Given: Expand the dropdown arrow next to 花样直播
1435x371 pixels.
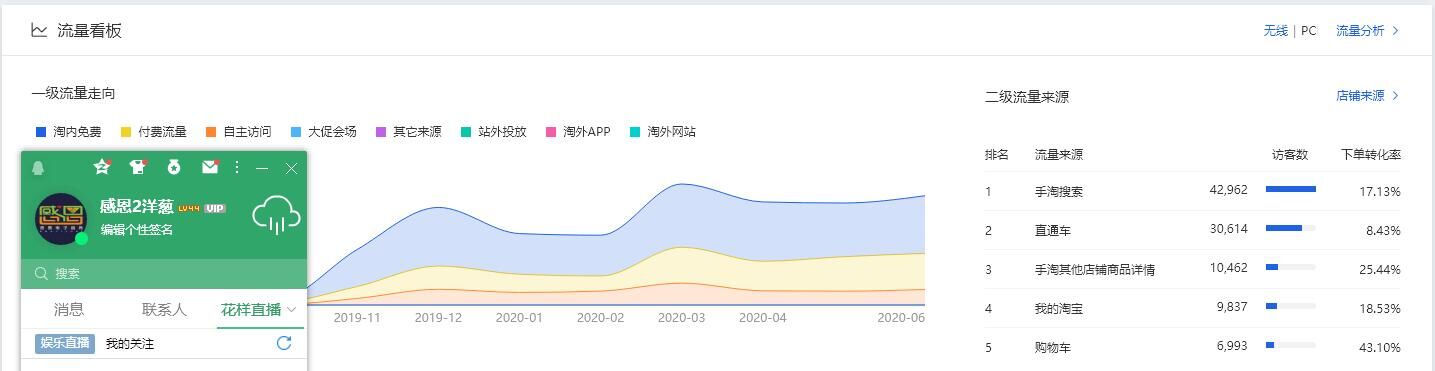Looking at the screenshot, I should (x=292, y=310).
